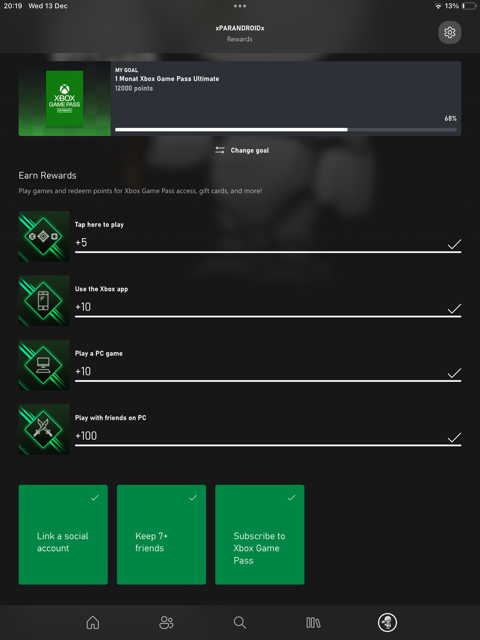Screen dimensions: 480x640
Task: Open the 'Link a social account' tile
Action: click(x=63, y=535)
